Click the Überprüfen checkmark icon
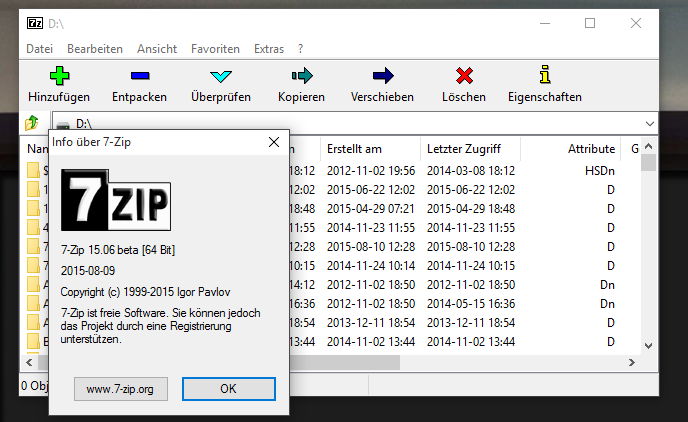The width and height of the screenshot is (688, 422). pos(221,76)
